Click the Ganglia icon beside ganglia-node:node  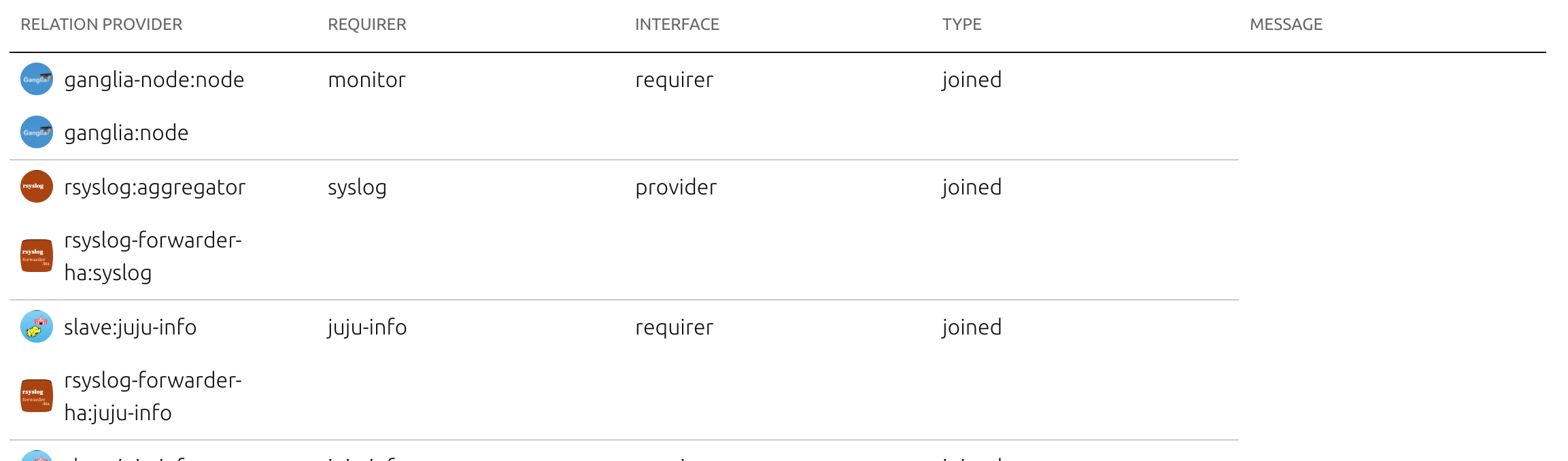(x=36, y=80)
